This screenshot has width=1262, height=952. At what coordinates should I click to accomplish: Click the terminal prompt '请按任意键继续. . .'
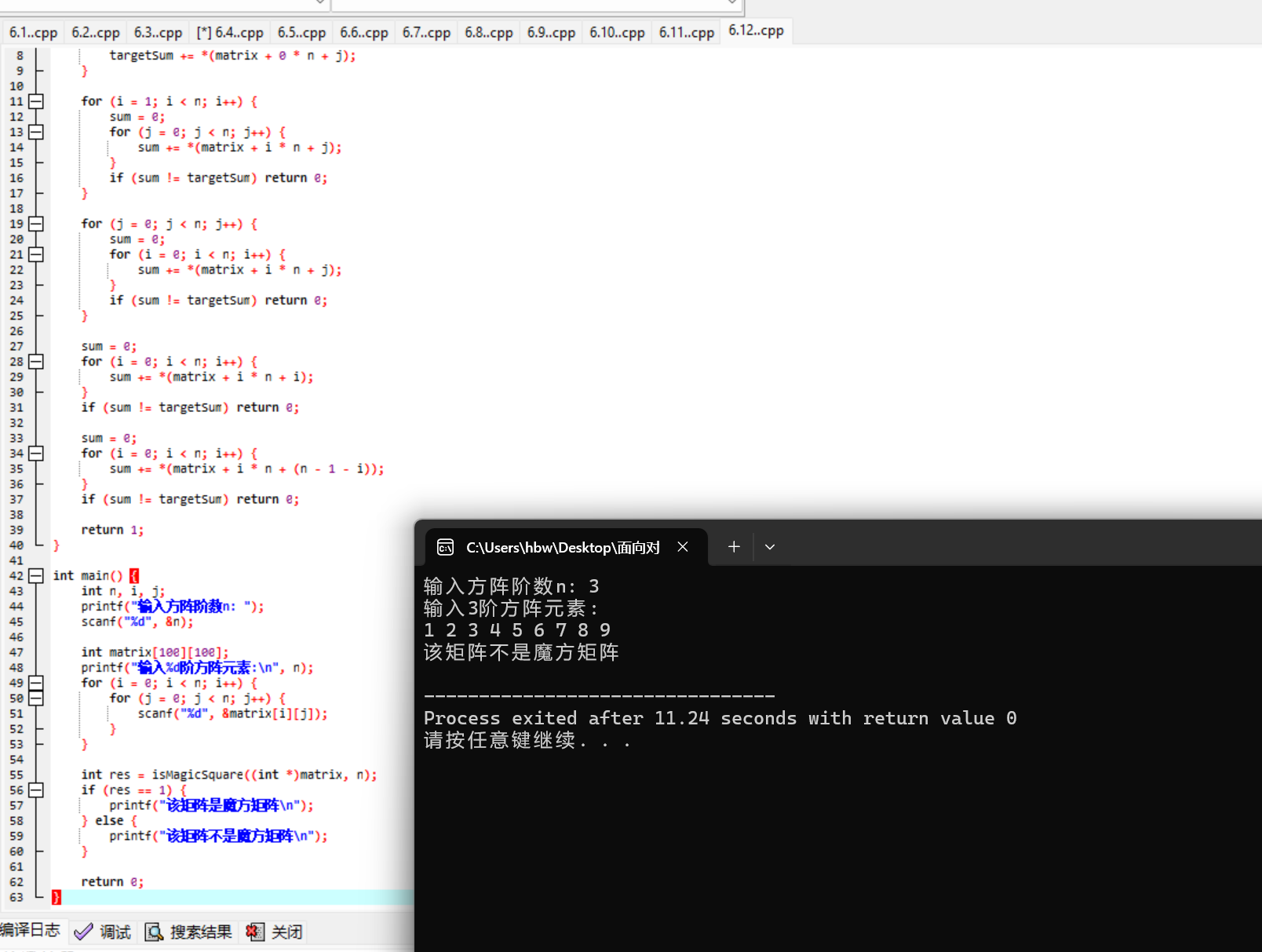(x=527, y=740)
